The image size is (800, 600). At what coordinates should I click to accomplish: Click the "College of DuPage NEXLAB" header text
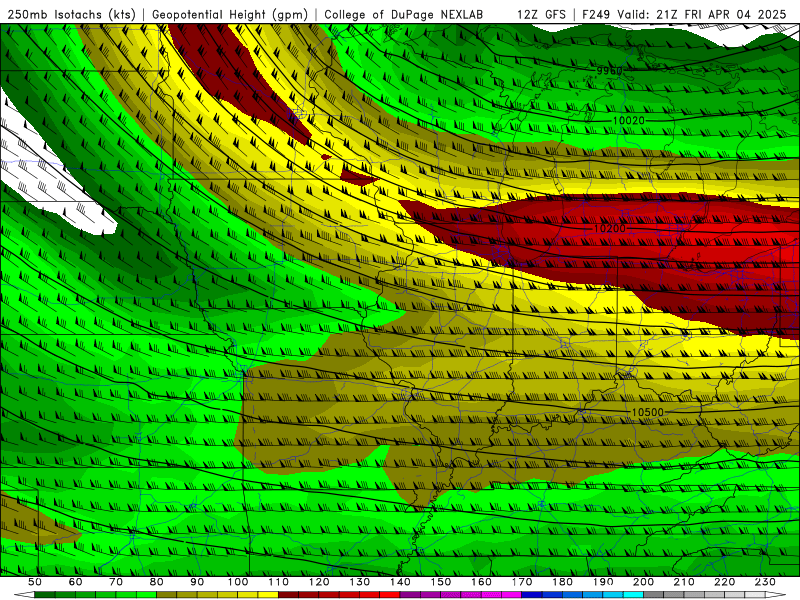pos(404,14)
